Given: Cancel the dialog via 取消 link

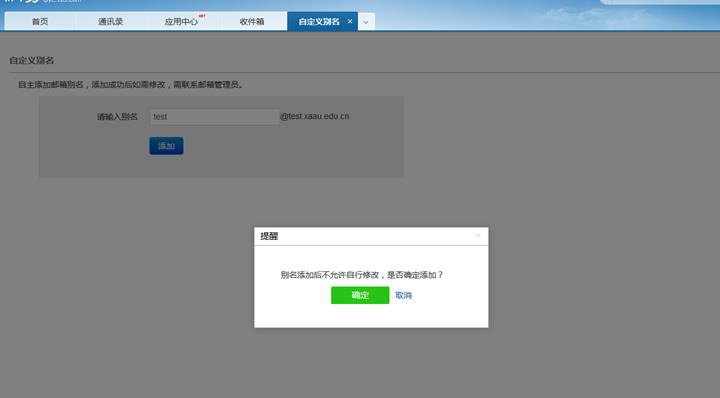Looking at the screenshot, I should tap(404, 295).
